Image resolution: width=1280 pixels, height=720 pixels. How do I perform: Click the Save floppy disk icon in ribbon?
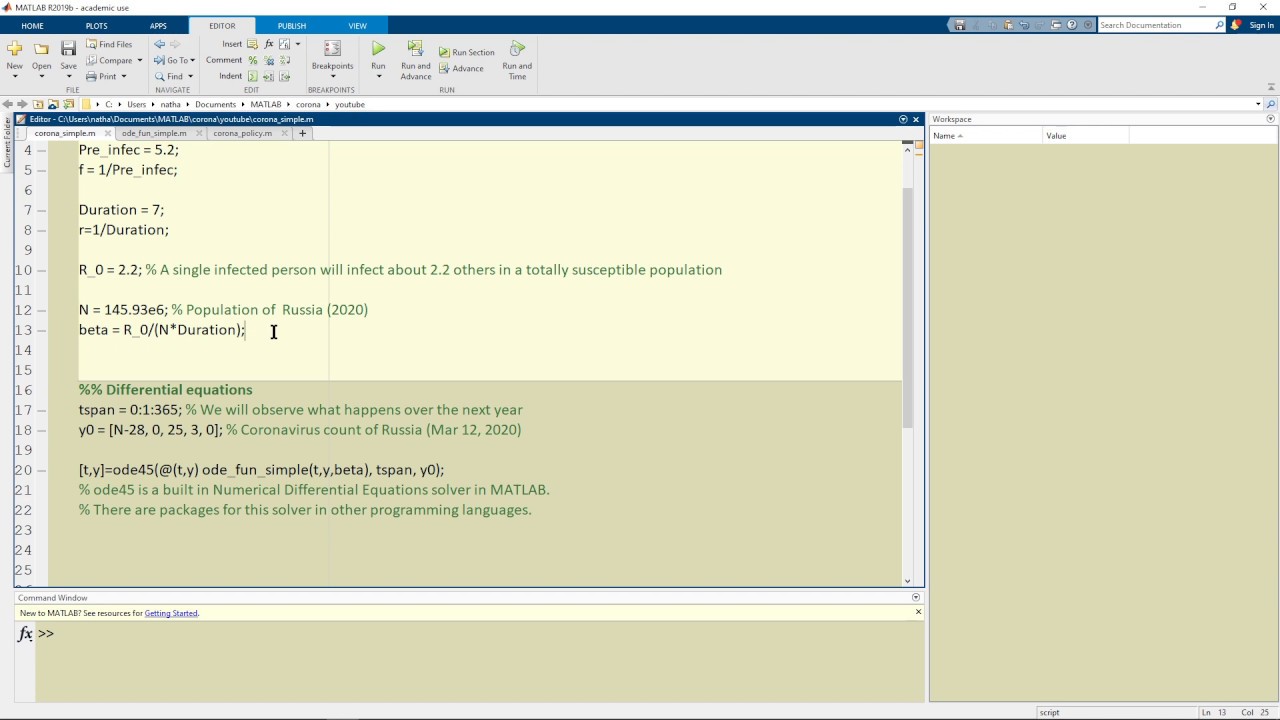[68, 48]
